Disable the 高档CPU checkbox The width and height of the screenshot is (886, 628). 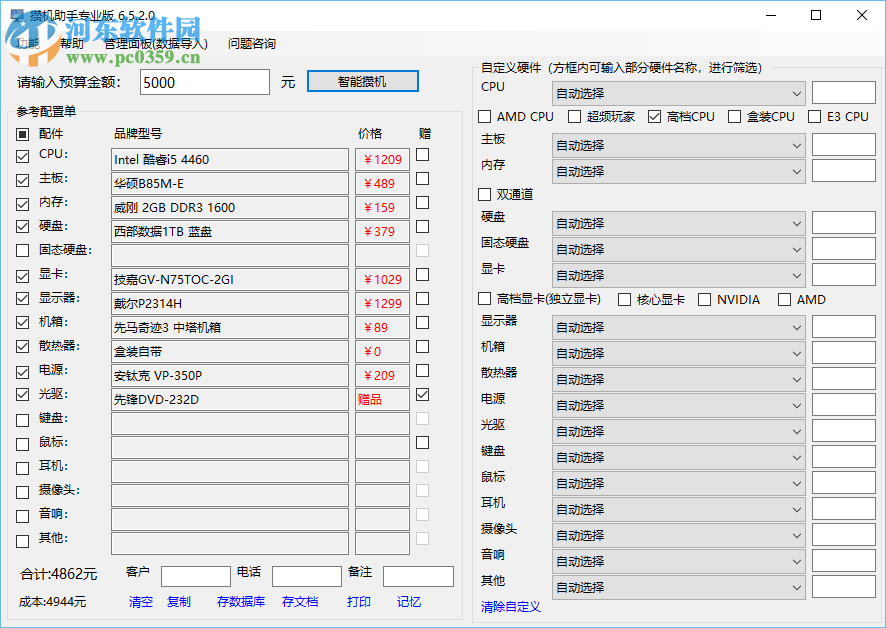[x=657, y=116]
